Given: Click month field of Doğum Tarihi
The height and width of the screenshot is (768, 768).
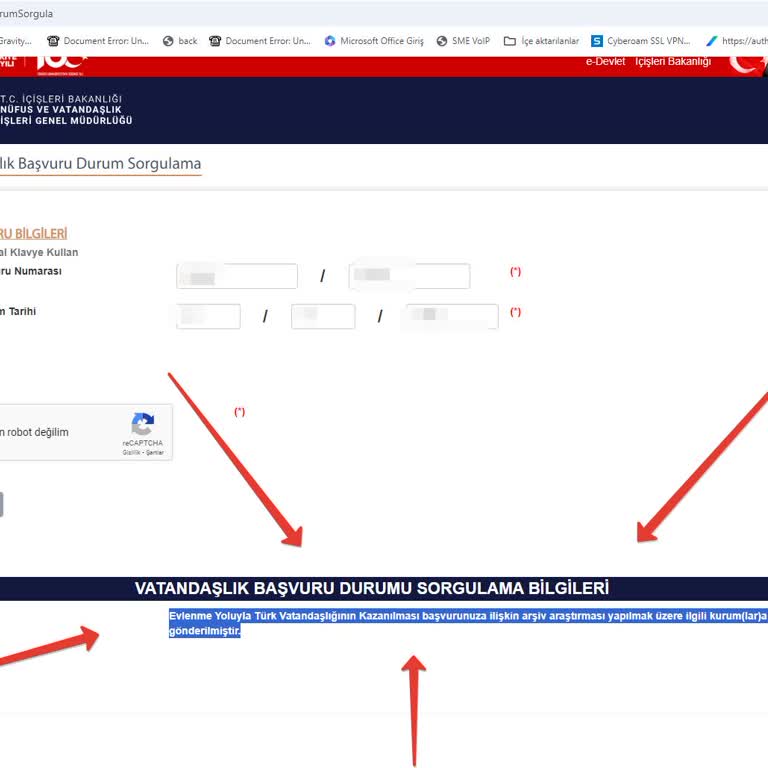Looking at the screenshot, I should click(x=323, y=316).
